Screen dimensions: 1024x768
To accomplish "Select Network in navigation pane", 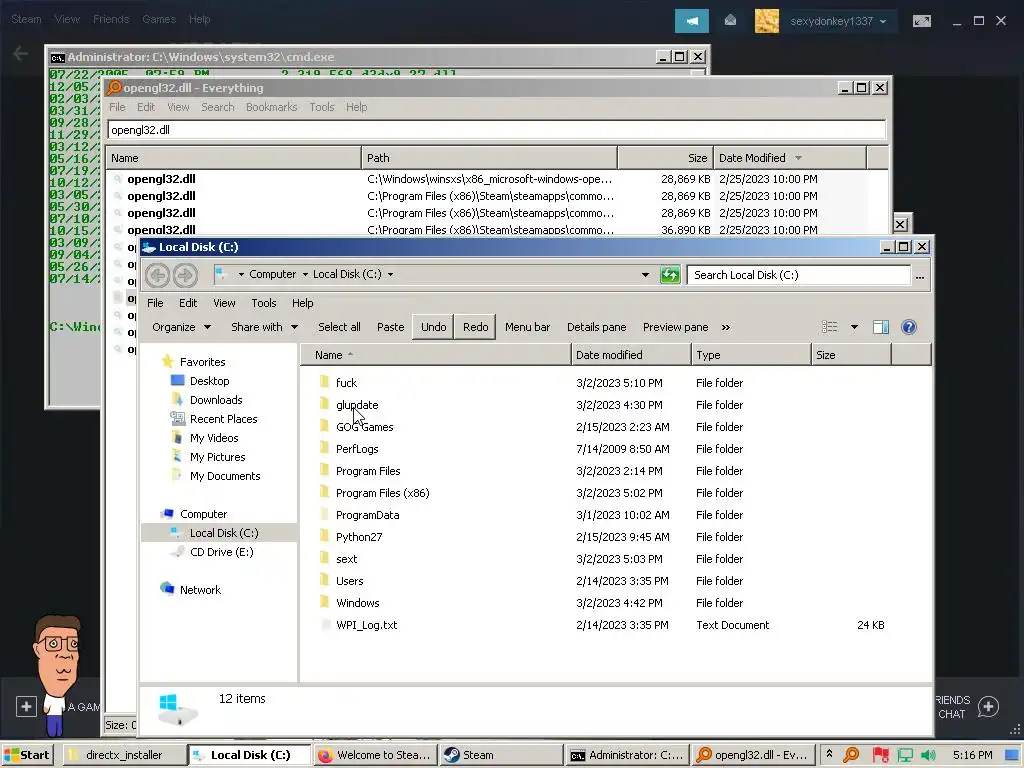I will pos(200,590).
